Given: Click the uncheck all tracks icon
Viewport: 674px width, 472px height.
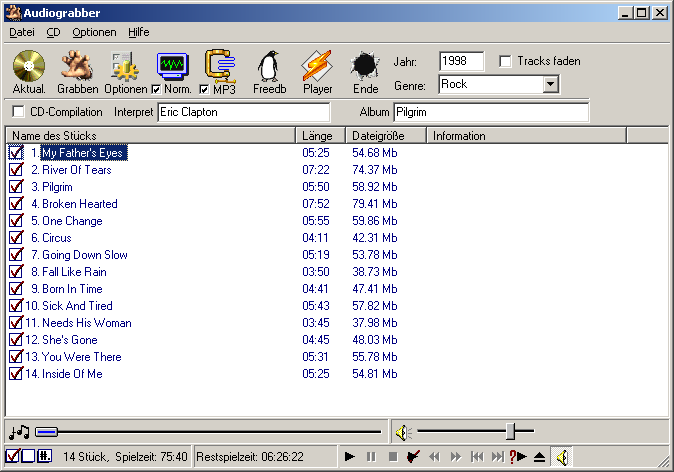Looking at the screenshot, I should 28,456.
